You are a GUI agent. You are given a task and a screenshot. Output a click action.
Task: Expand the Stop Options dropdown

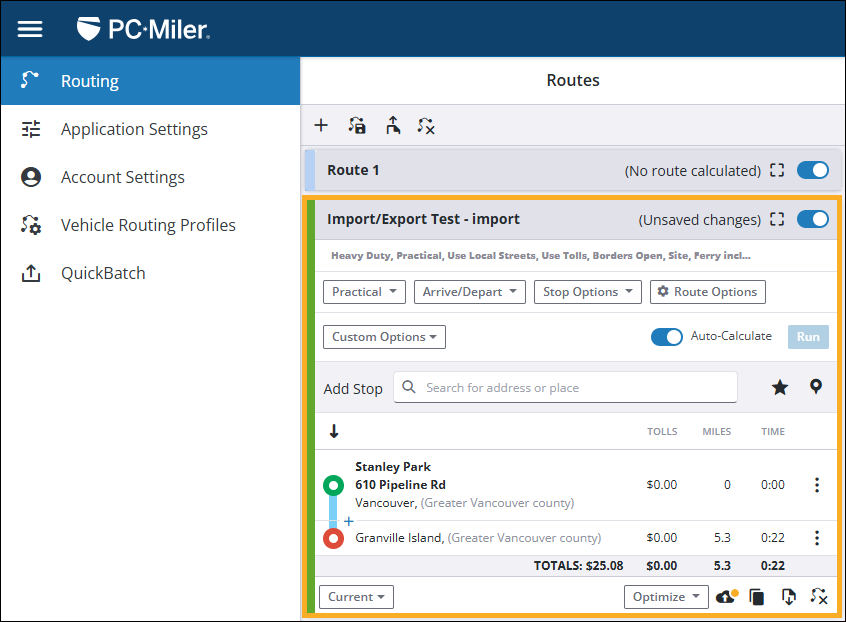(x=588, y=292)
